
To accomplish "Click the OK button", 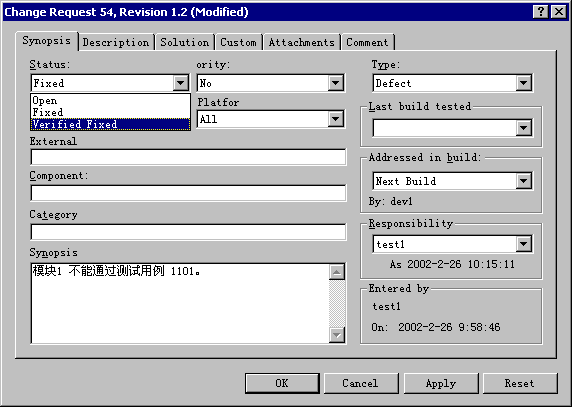I will tap(282, 383).
